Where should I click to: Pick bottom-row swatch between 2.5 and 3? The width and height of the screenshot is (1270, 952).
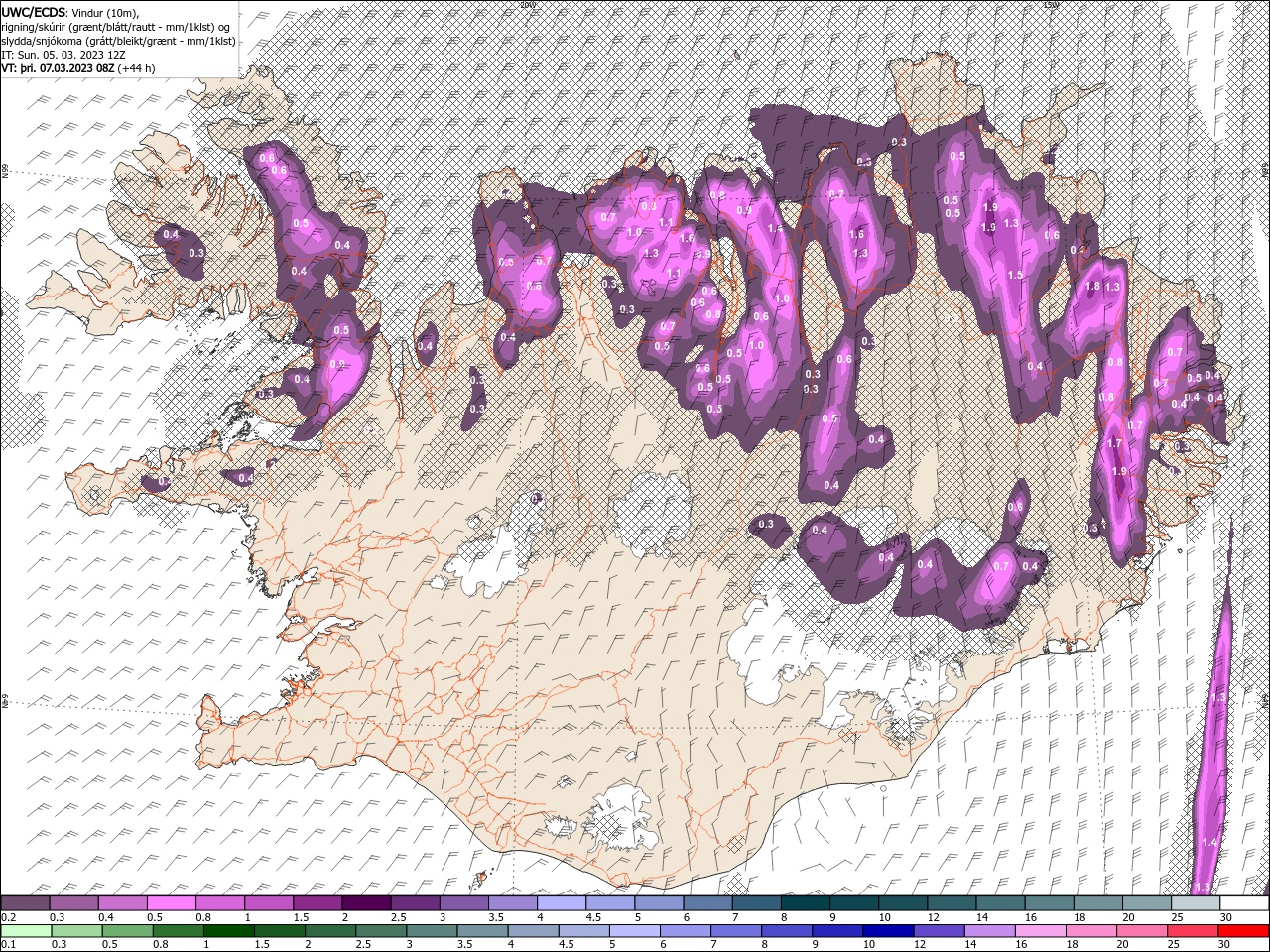381,931
